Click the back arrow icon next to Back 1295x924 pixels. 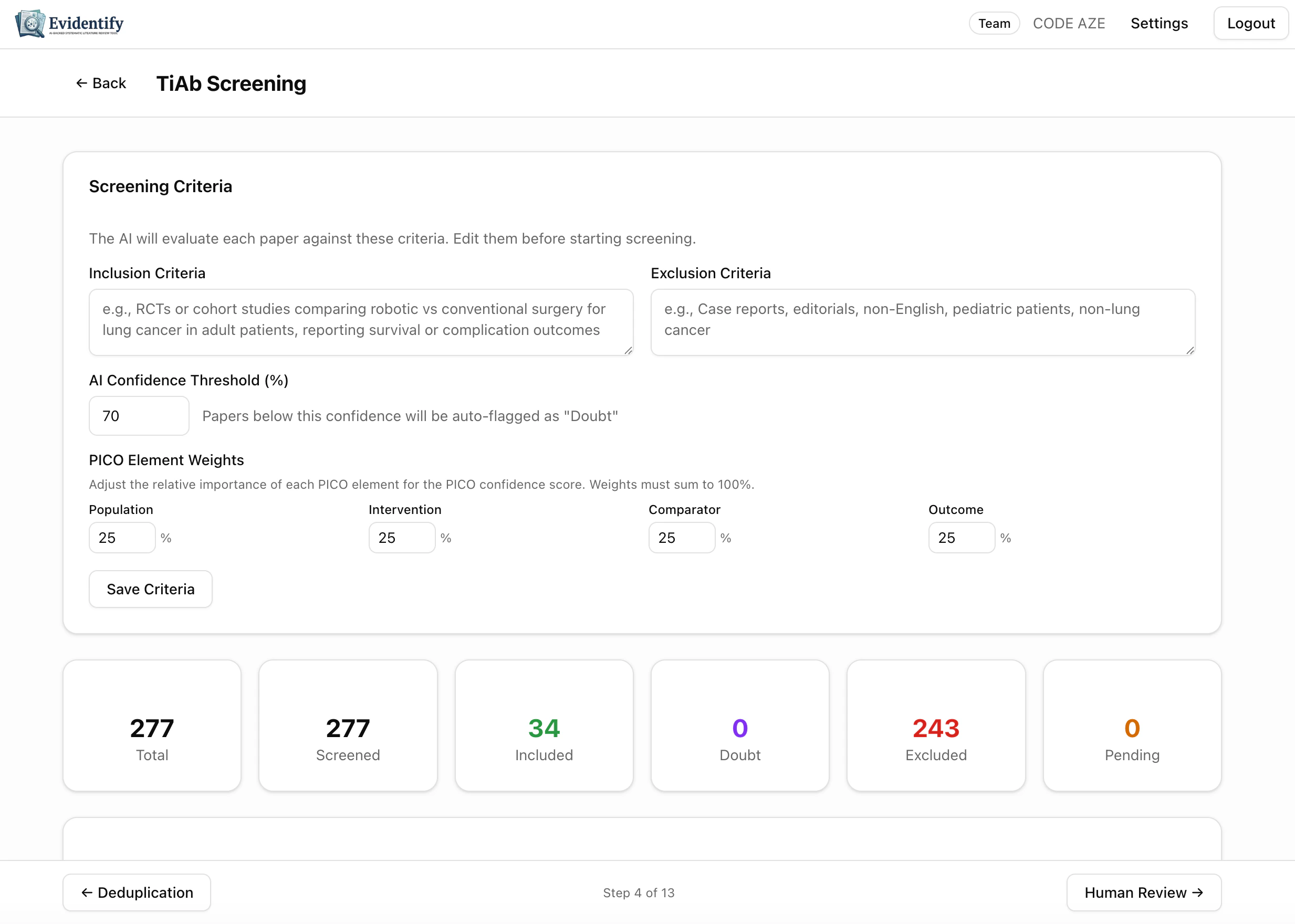[x=82, y=83]
